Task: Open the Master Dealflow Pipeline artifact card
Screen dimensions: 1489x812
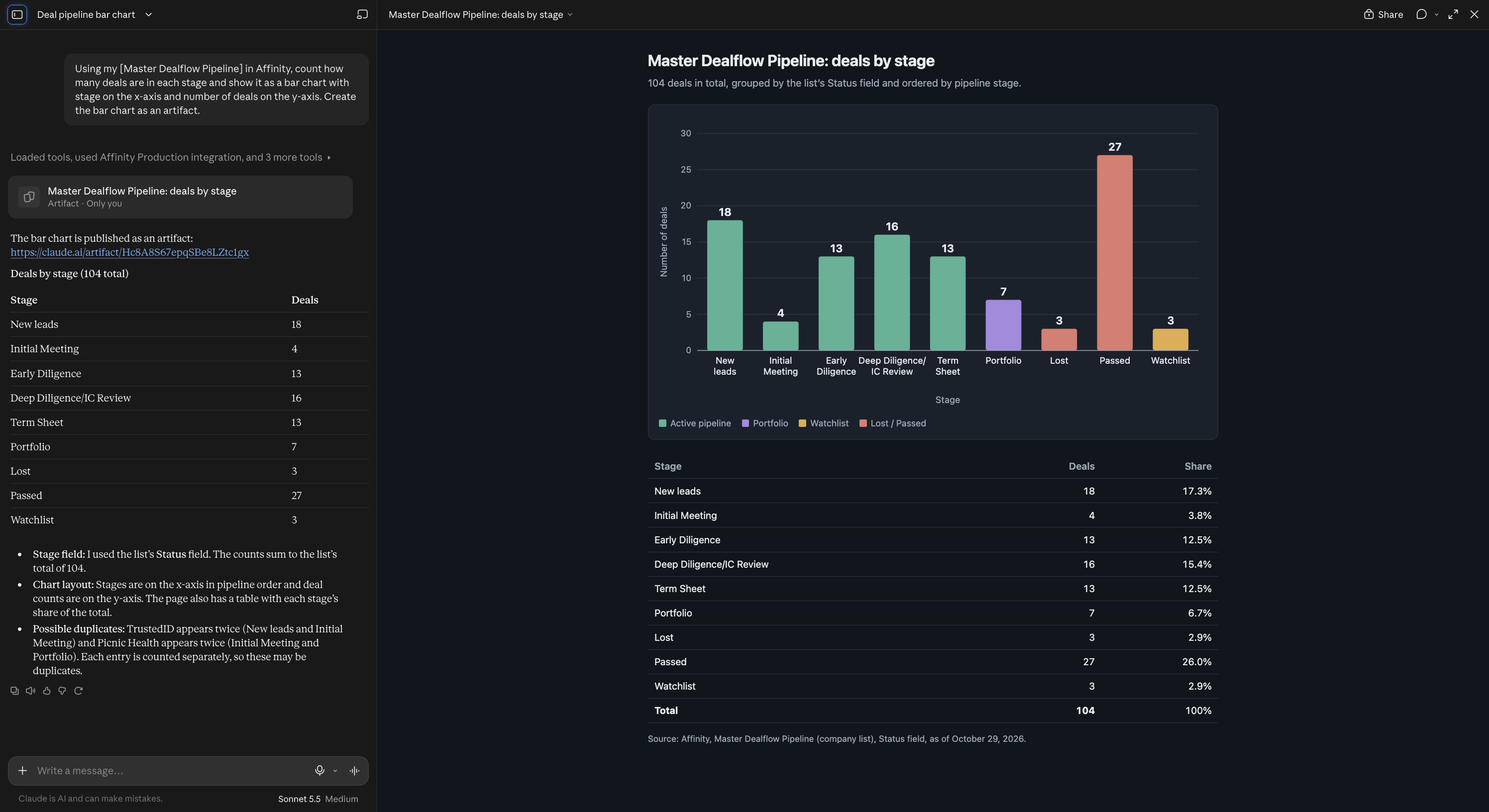Action: coord(180,197)
